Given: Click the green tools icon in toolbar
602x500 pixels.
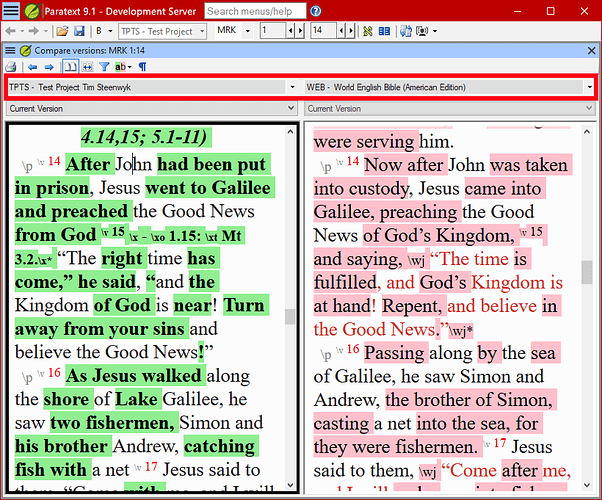Looking at the screenshot, I should pos(367,31).
